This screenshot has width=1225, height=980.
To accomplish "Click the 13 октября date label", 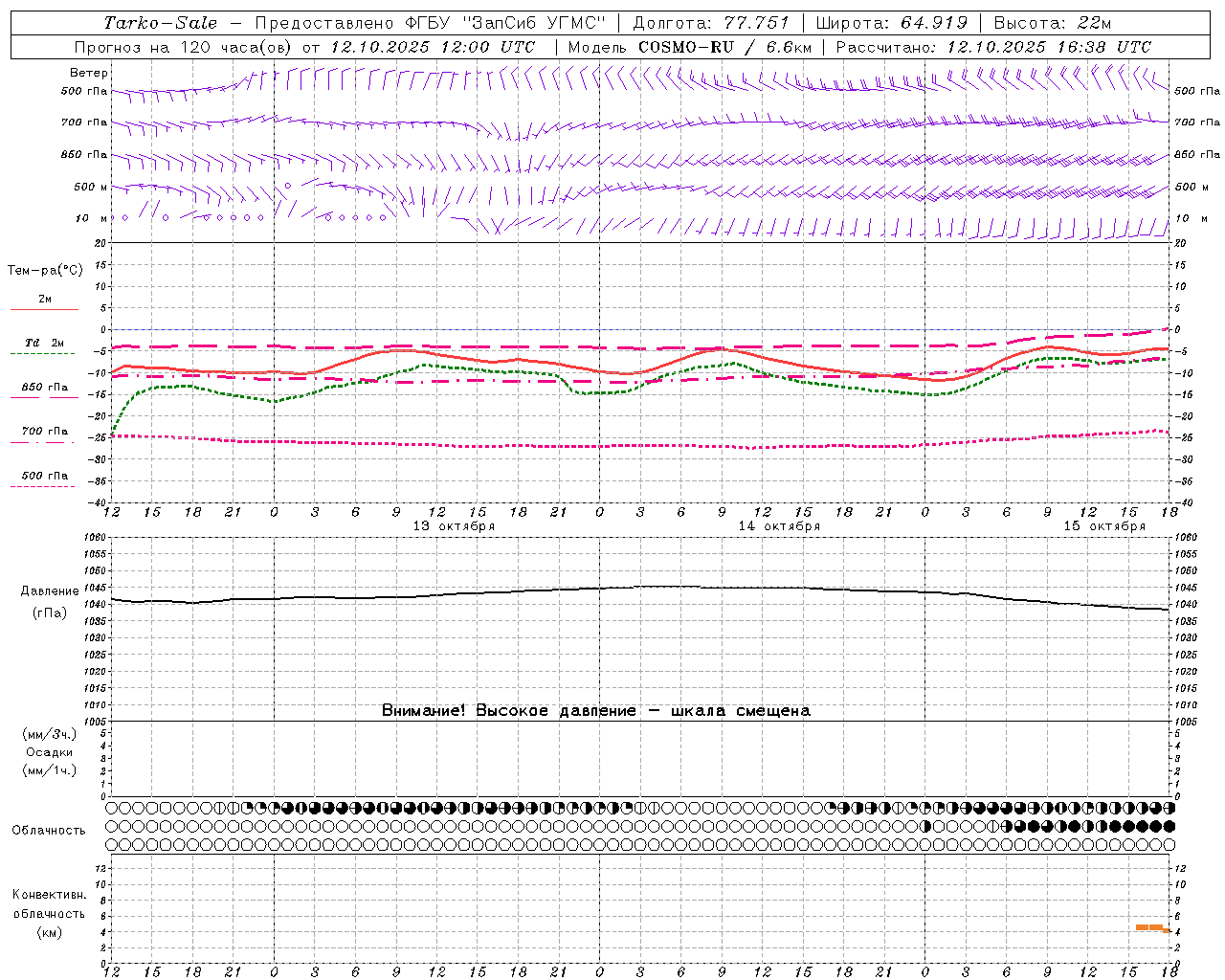I will point(454,526).
